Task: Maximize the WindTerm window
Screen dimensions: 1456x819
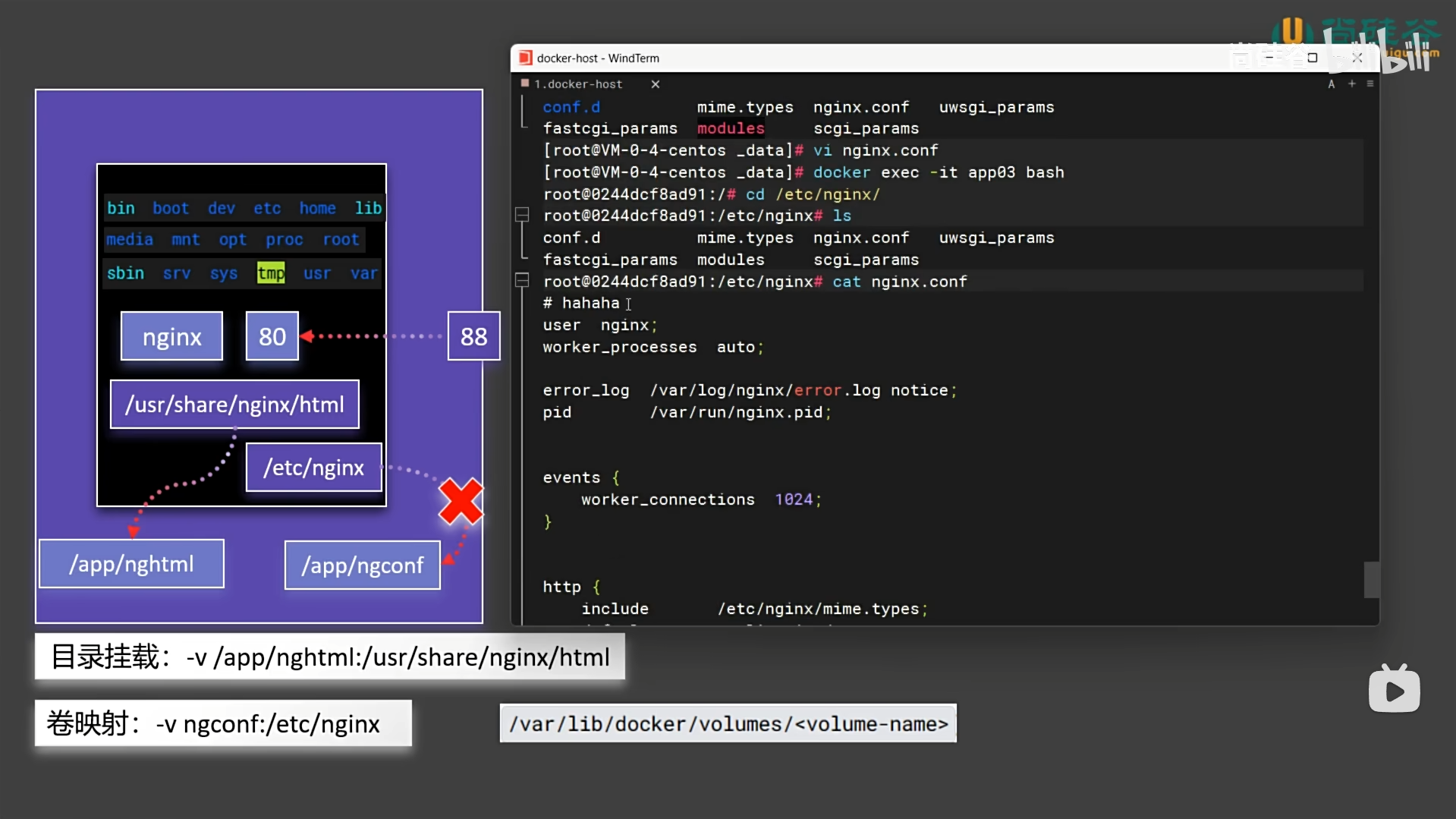Action: pos(1313,58)
